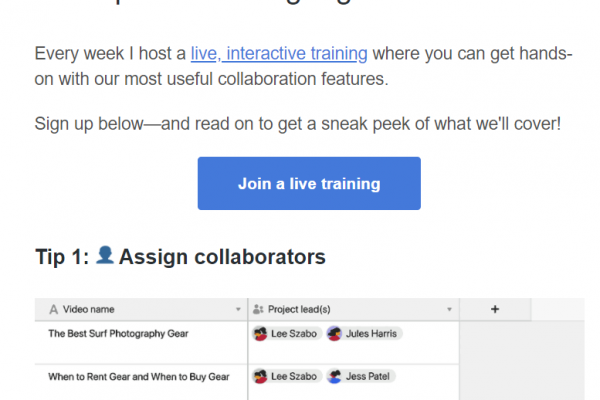Click the Video name column header text
Screen dimensions: 600x400
[88, 309]
